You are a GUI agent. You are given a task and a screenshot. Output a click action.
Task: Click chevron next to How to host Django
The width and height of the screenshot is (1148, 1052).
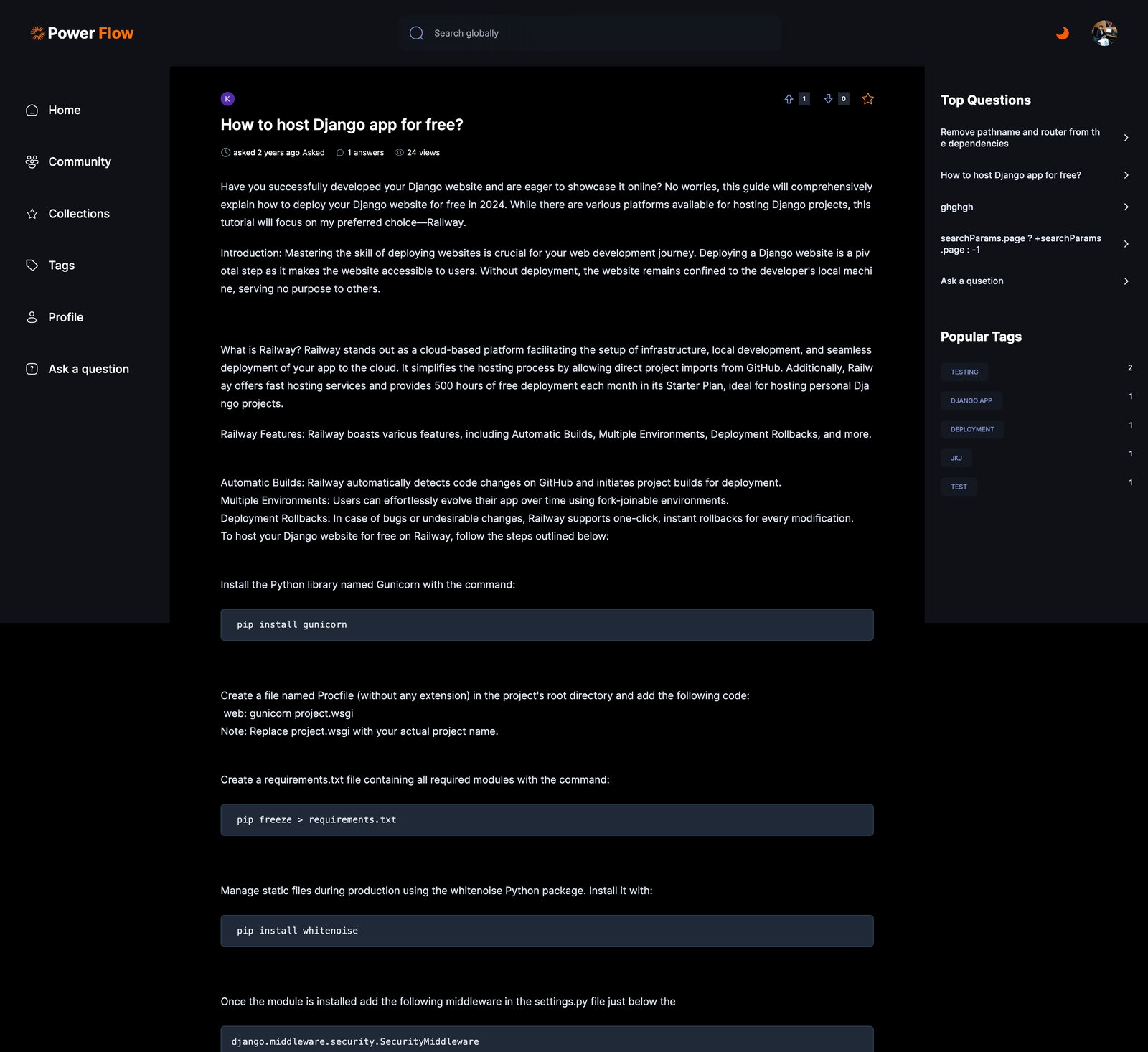tap(1126, 175)
